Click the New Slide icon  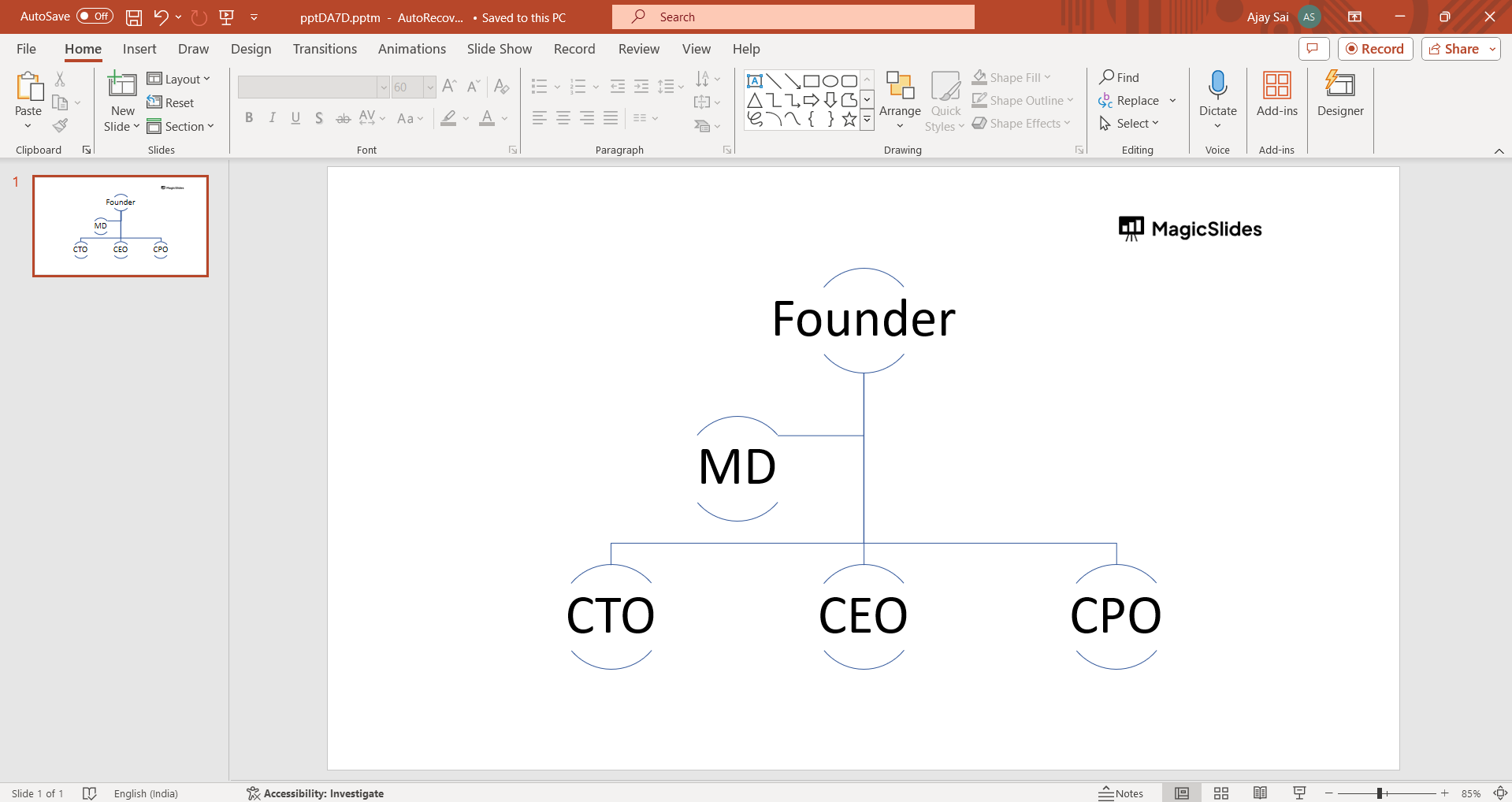point(122,84)
